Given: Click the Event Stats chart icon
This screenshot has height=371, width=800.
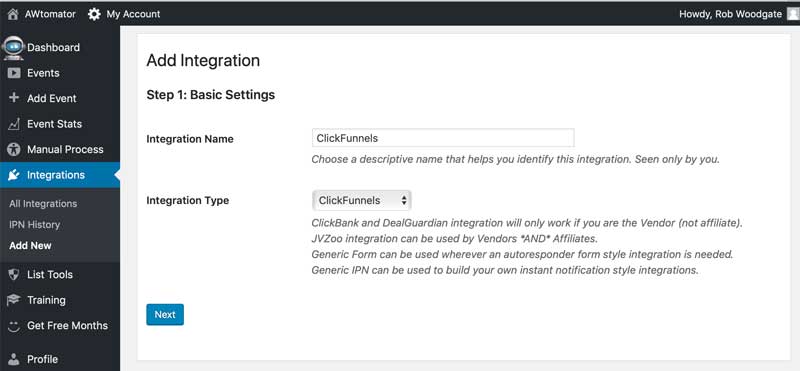Looking at the screenshot, I should [x=14, y=124].
